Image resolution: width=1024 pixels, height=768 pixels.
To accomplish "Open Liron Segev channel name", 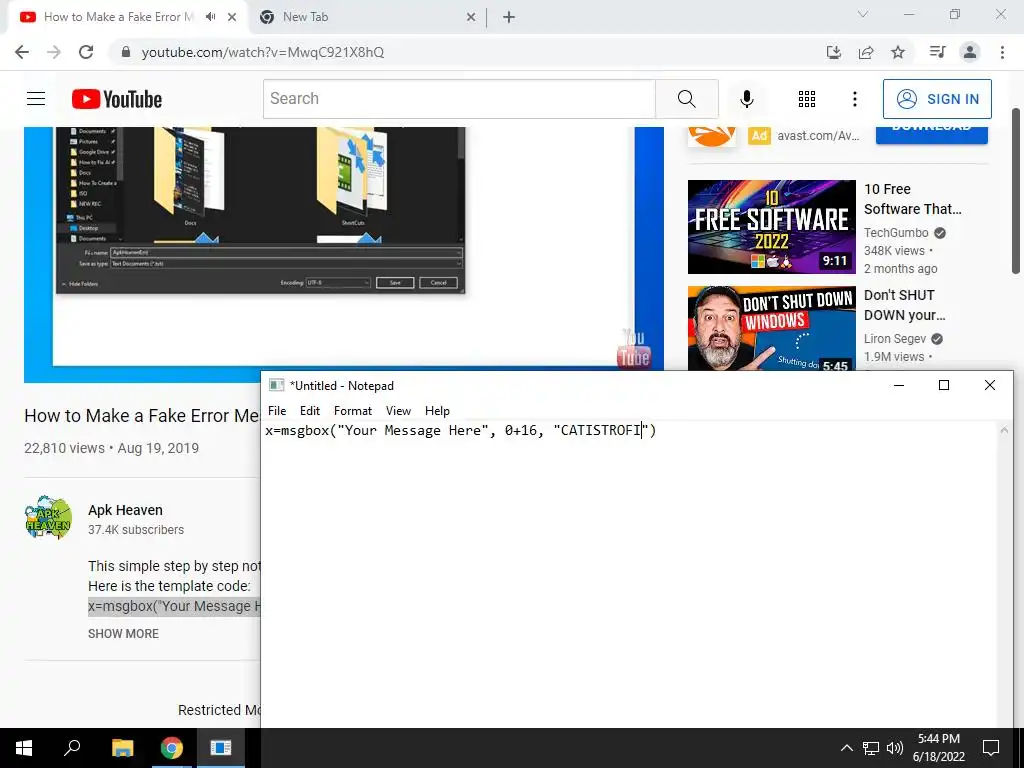I will point(895,338).
